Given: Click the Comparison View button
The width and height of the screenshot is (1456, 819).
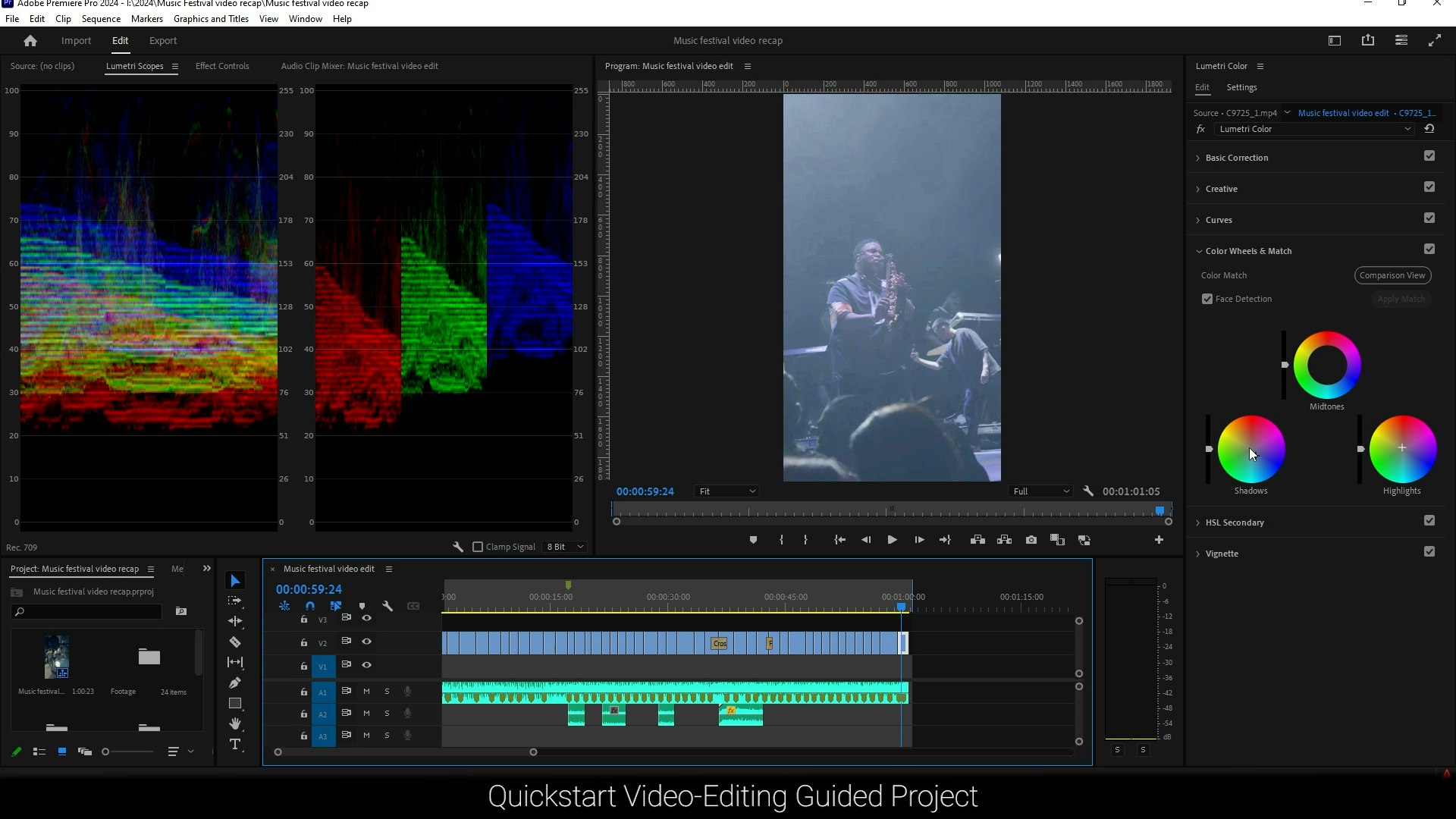Looking at the screenshot, I should coord(1392,275).
